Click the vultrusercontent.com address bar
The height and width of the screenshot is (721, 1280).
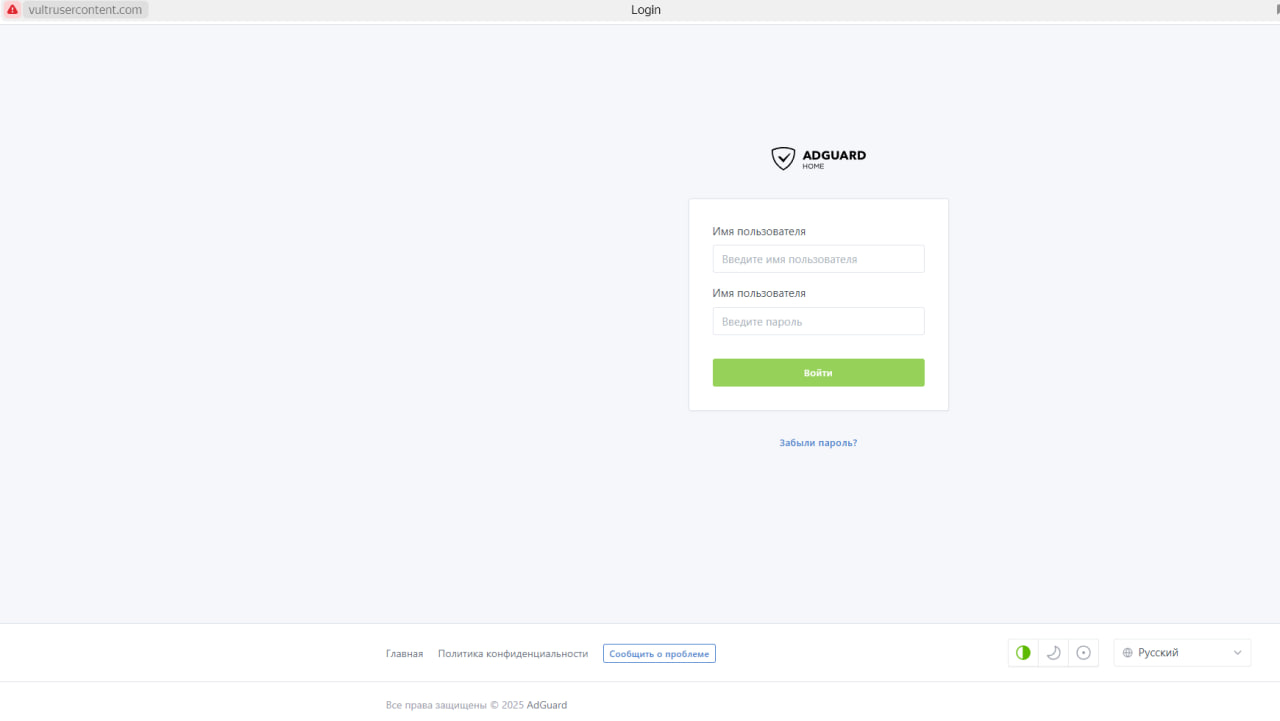pyautogui.click(x=85, y=10)
